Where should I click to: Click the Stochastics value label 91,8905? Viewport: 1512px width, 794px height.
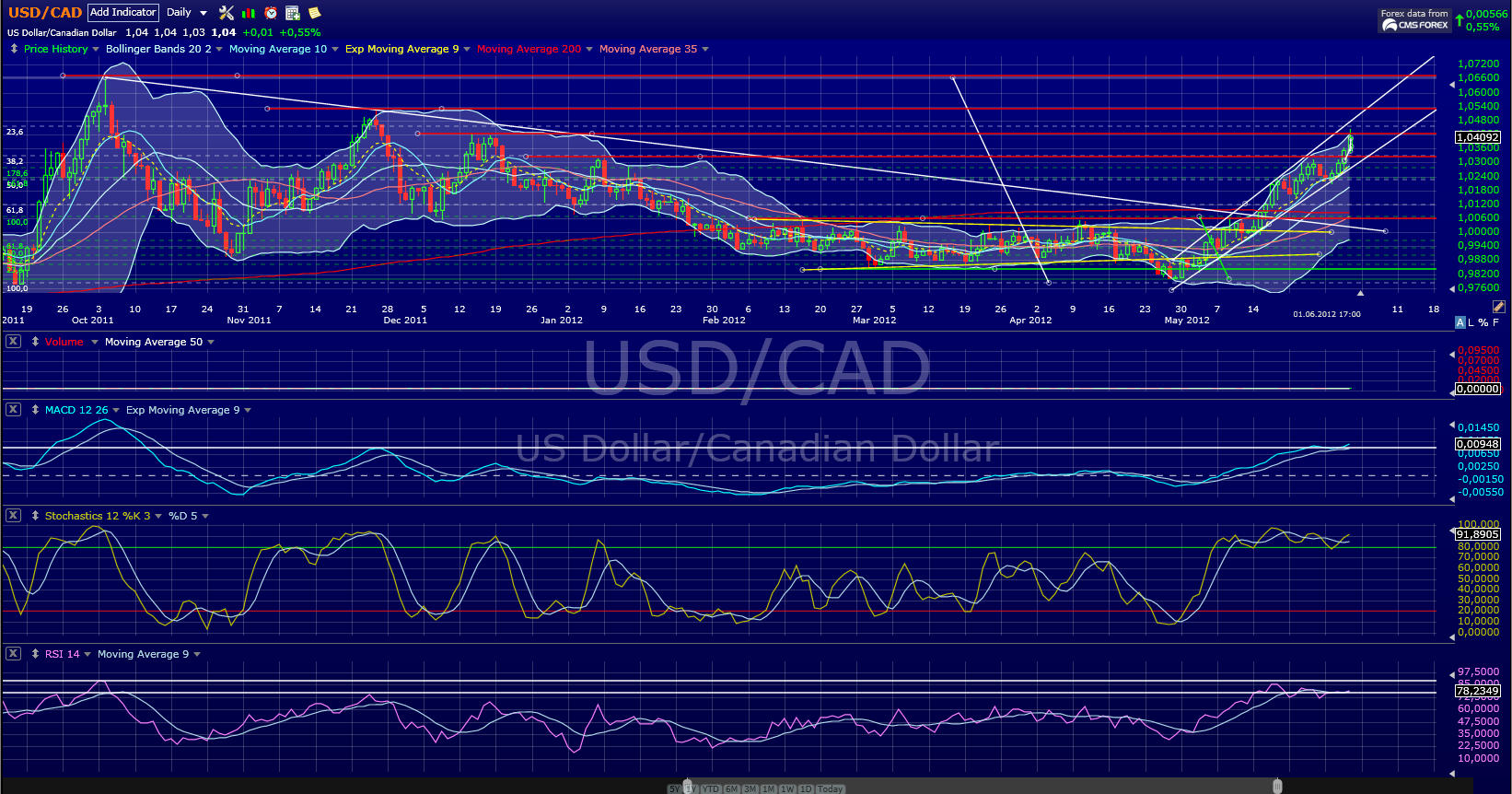tap(1478, 534)
